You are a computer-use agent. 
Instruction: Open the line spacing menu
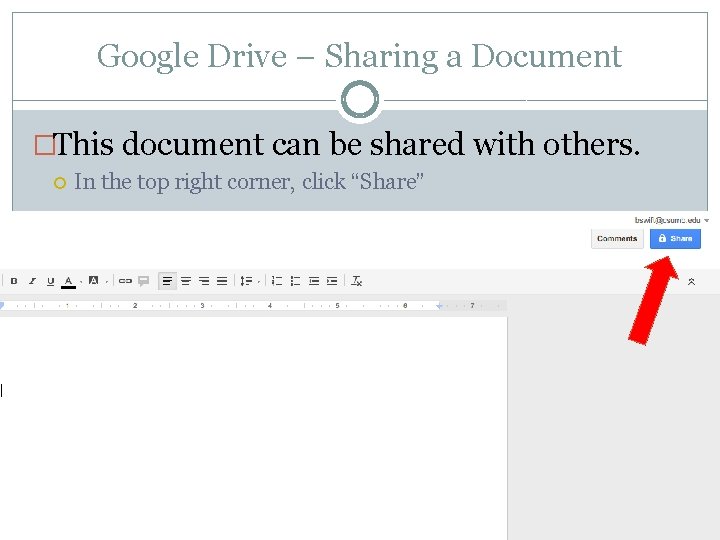pyautogui.click(x=246, y=281)
